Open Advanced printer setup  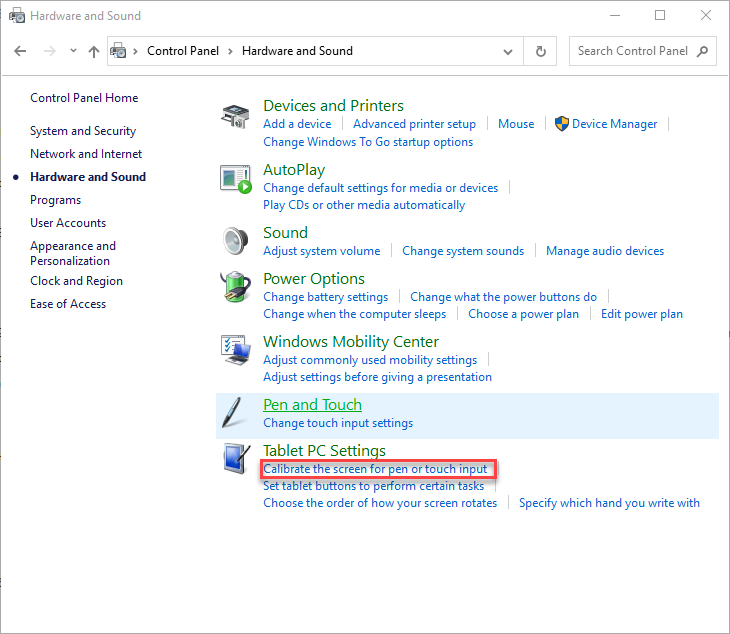pos(414,124)
